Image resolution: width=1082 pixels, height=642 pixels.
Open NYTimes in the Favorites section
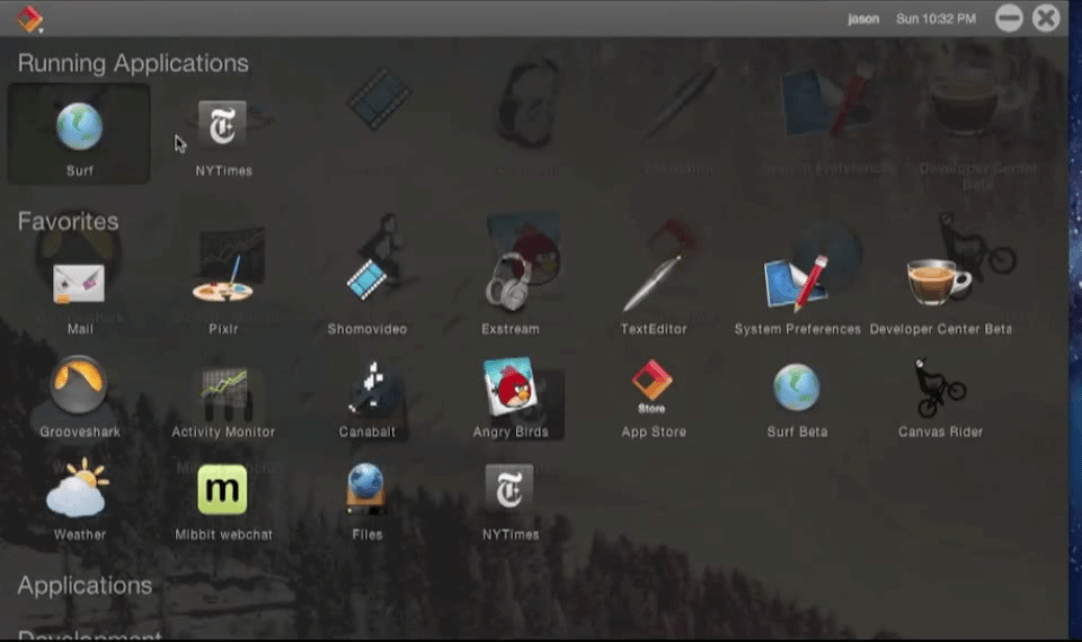click(x=511, y=502)
